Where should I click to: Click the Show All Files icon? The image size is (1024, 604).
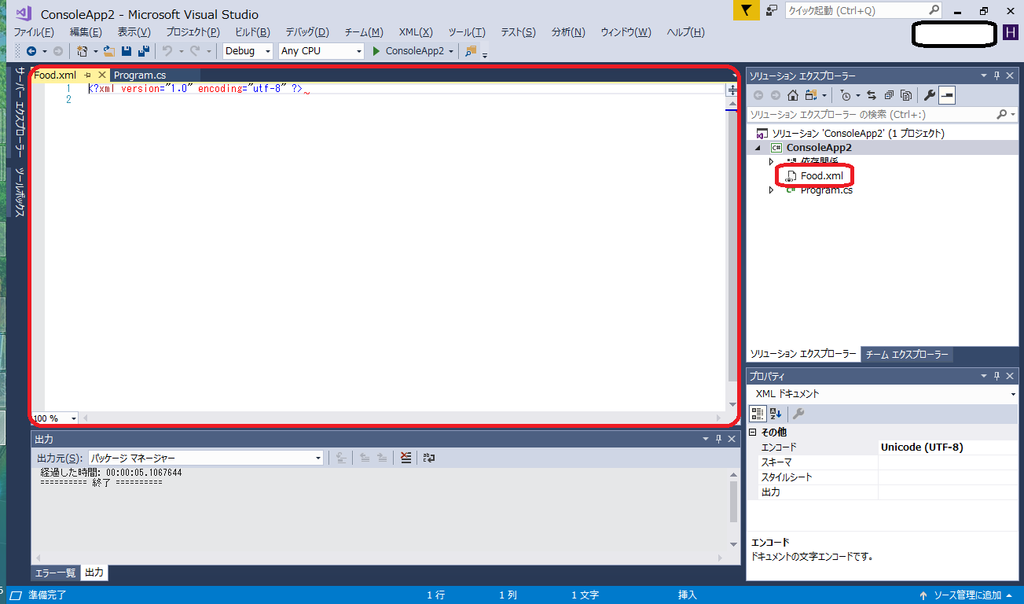906,95
